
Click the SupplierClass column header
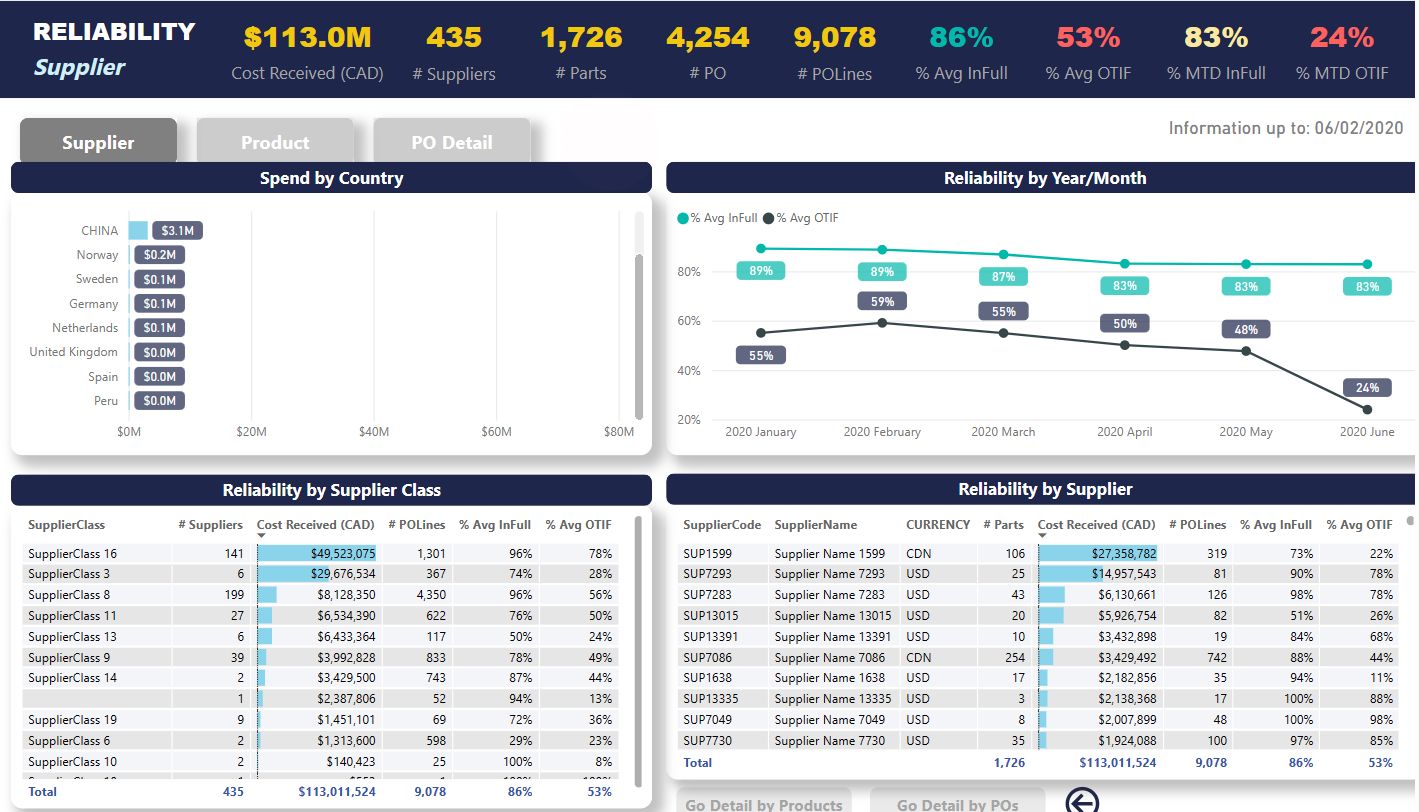(66, 524)
